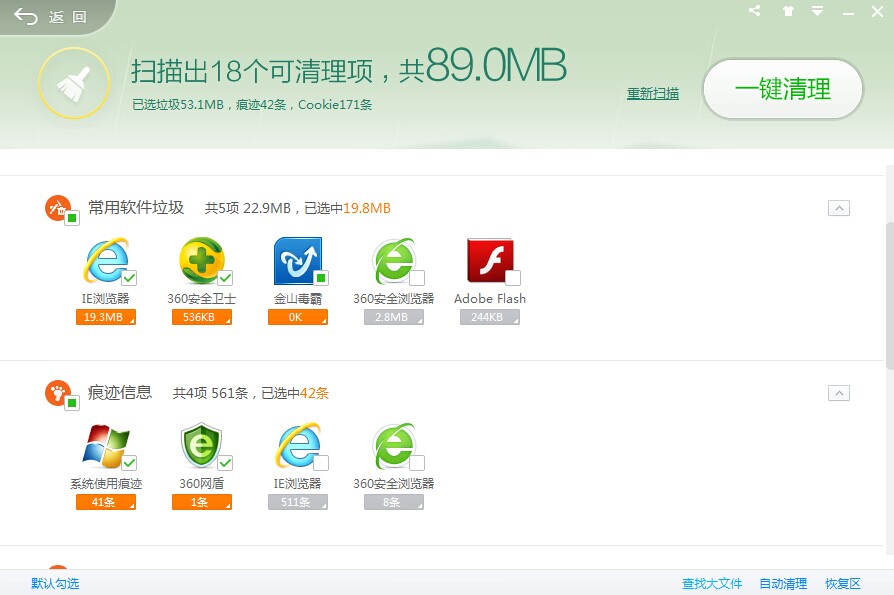Click the 已选垃圾53.1MB summary text
894x595 pixels.
click(x=178, y=105)
